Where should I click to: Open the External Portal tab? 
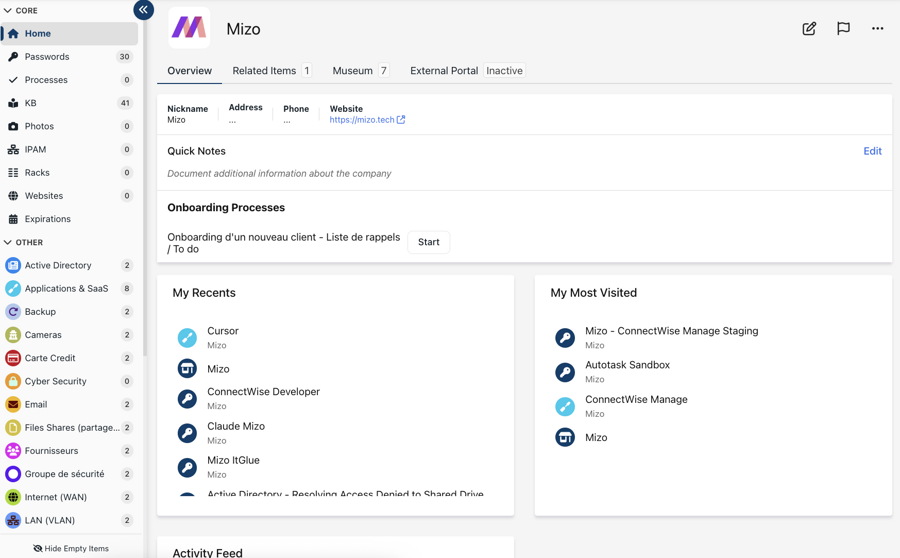pos(467,71)
